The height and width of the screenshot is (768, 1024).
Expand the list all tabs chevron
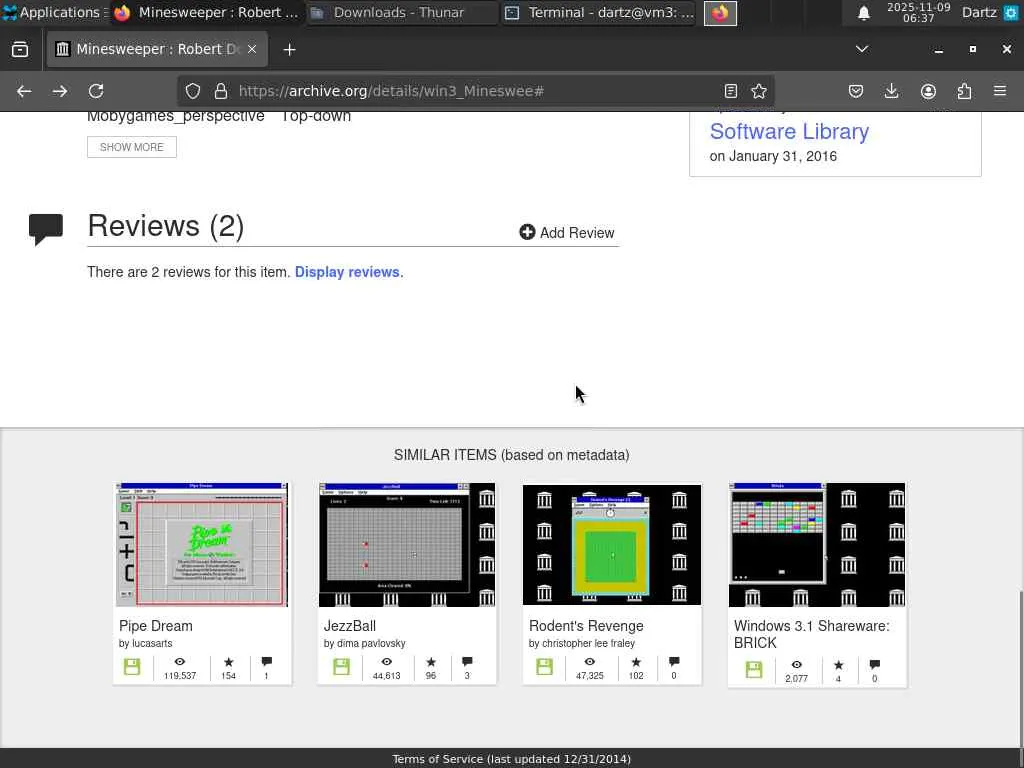pyautogui.click(x=862, y=49)
